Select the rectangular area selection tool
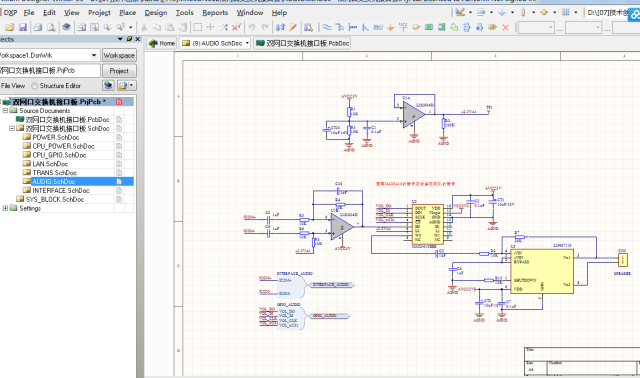Viewport: 640px width, 378px height. coord(198,27)
